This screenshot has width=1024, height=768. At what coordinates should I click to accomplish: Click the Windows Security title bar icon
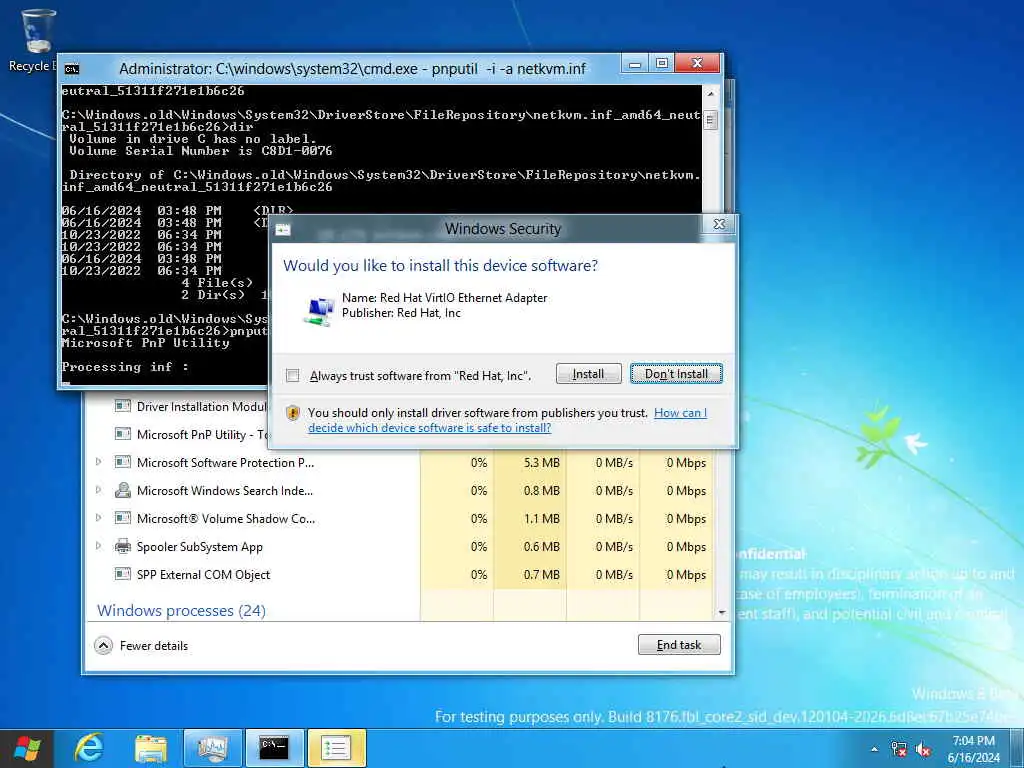pyautogui.click(x=283, y=229)
